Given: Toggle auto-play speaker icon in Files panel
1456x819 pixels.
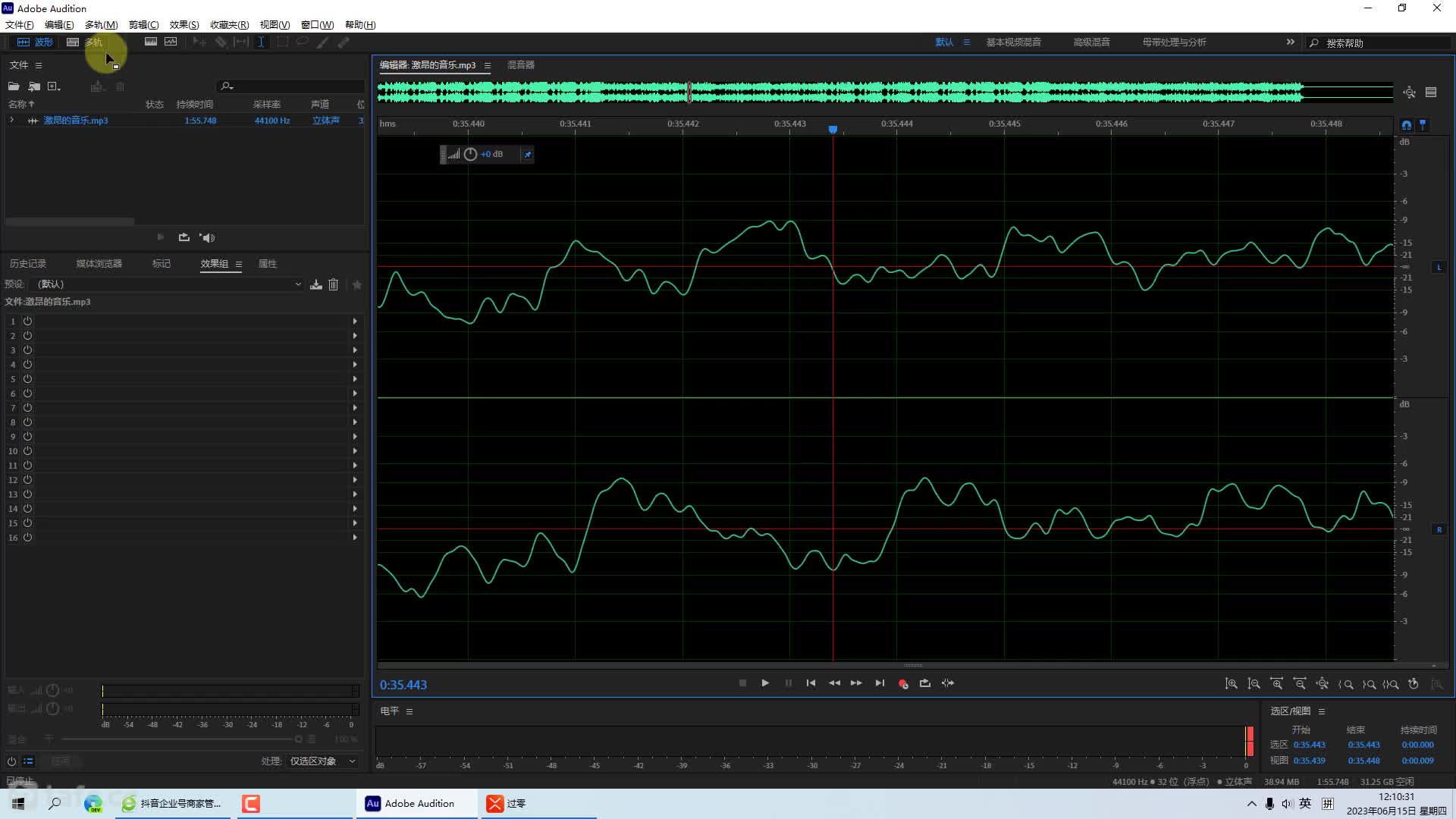Looking at the screenshot, I should [x=207, y=237].
